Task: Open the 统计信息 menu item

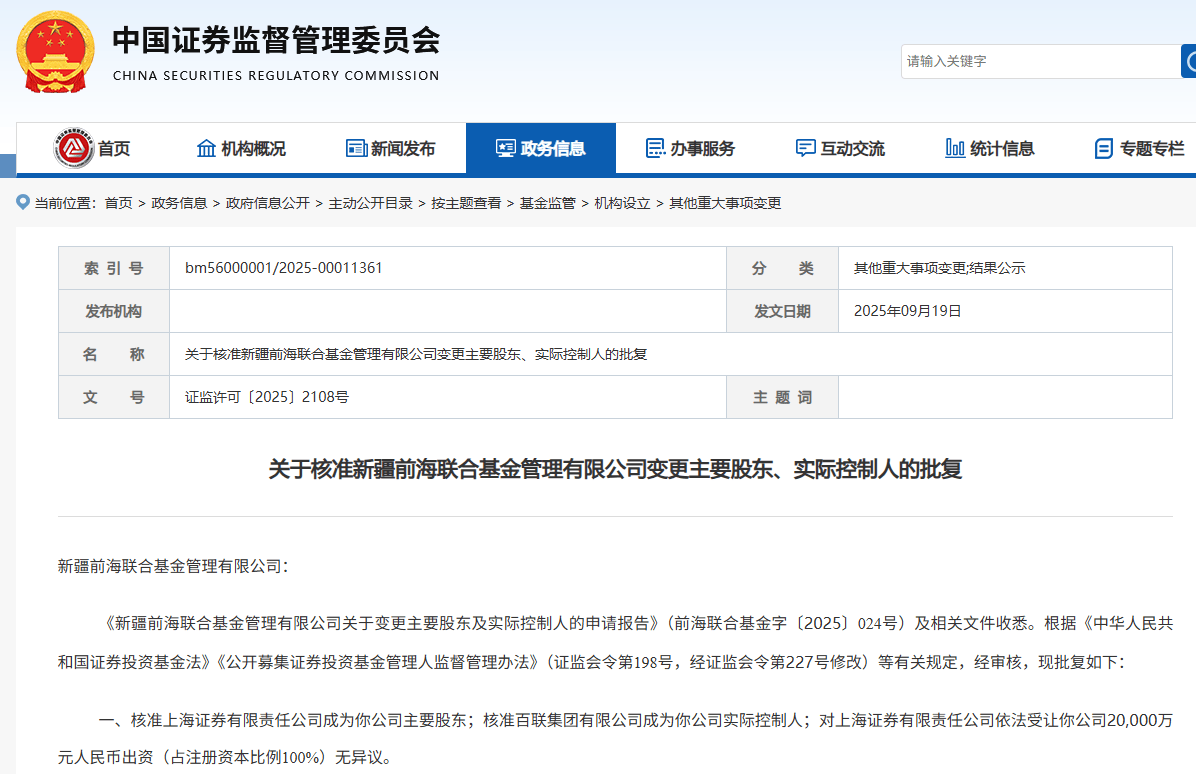Action: pos(990,148)
